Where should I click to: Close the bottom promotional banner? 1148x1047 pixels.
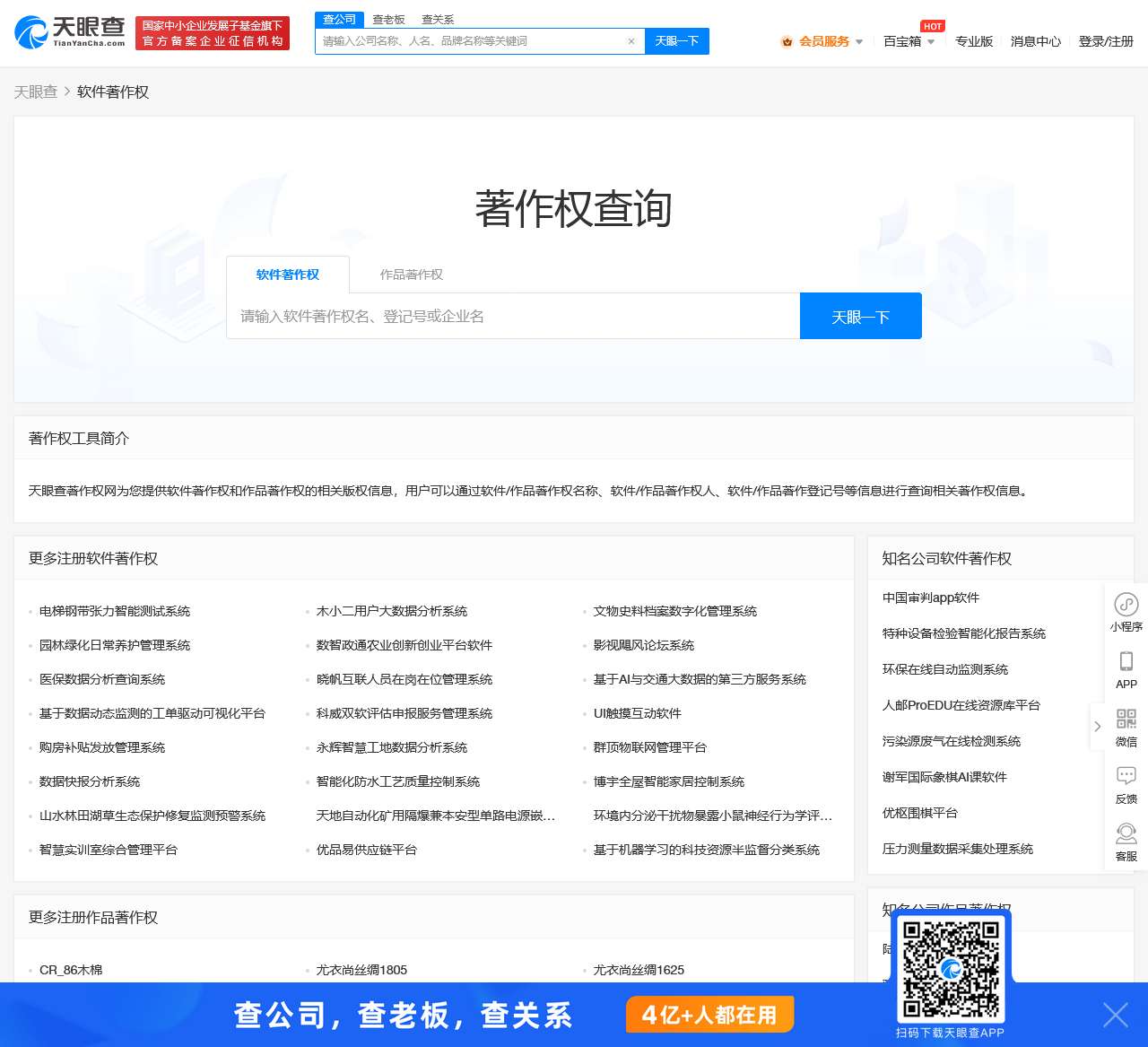coord(1116,1015)
